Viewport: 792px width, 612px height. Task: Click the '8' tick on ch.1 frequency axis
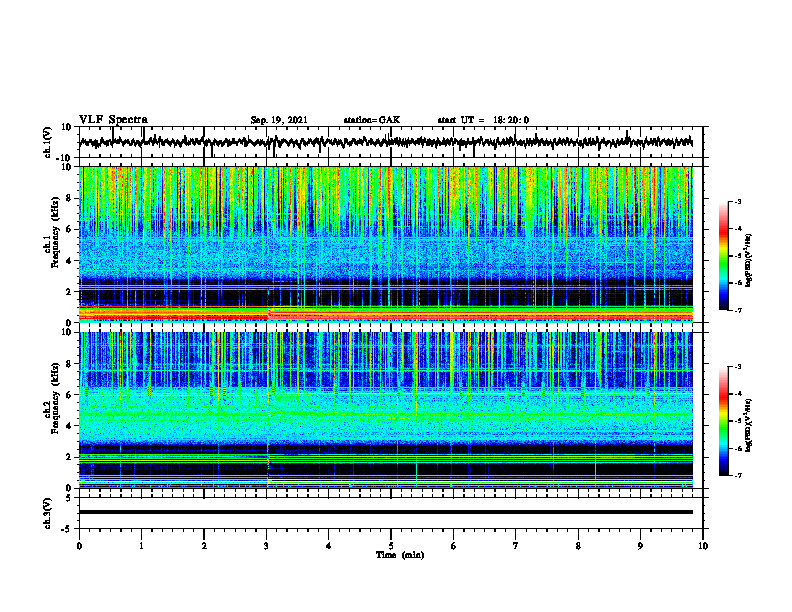pos(70,198)
